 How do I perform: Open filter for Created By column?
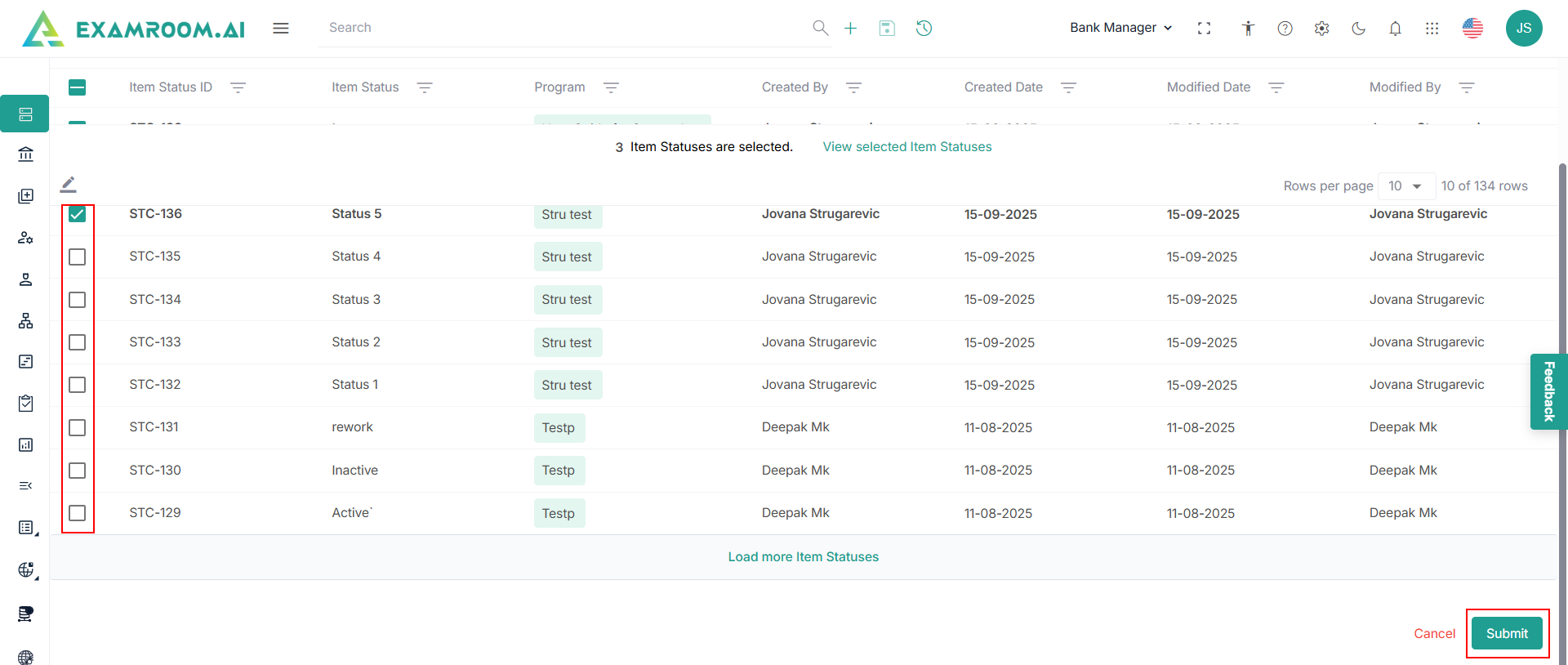pyautogui.click(x=853, y=87)
